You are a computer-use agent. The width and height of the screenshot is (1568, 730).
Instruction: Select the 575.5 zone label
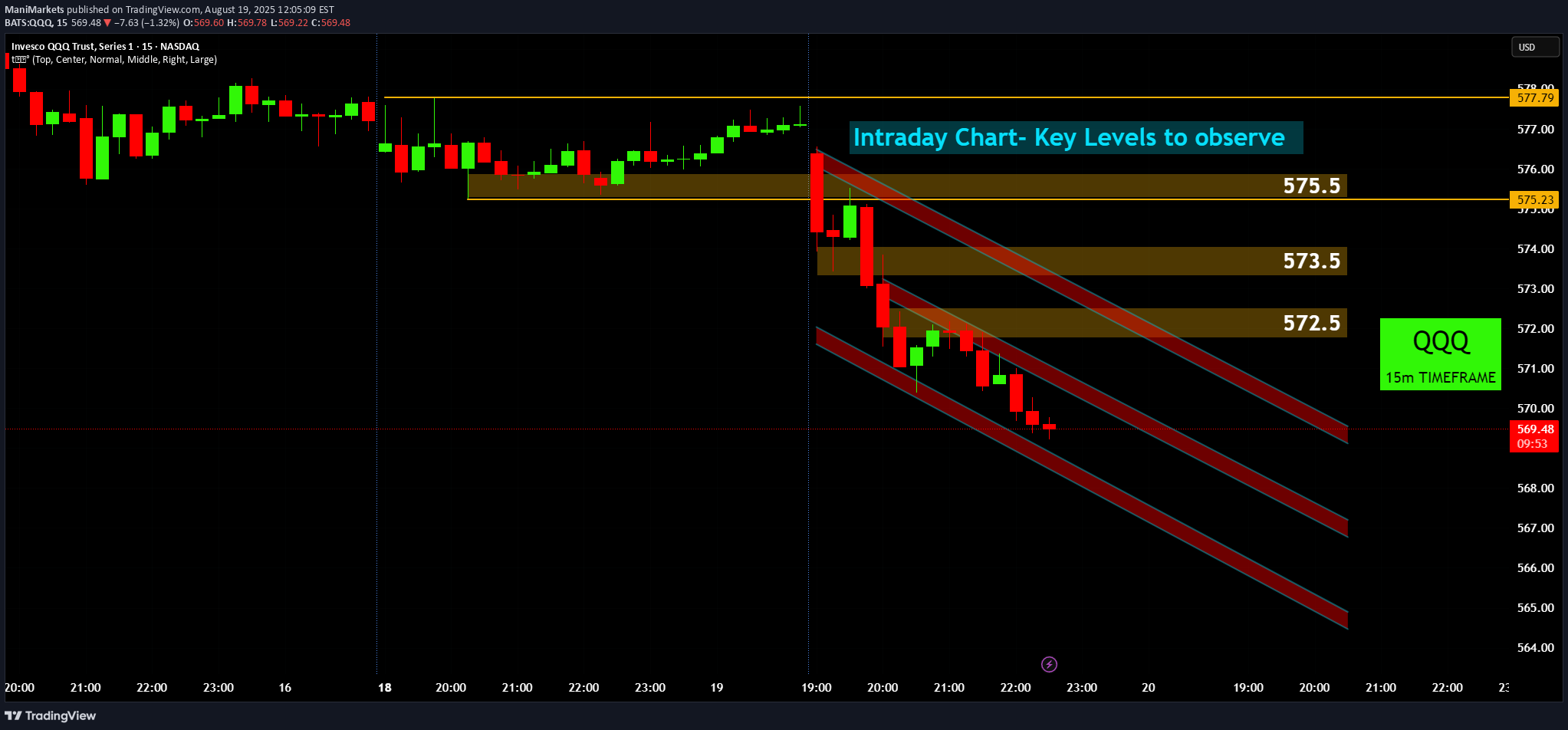pos(1312,186)
